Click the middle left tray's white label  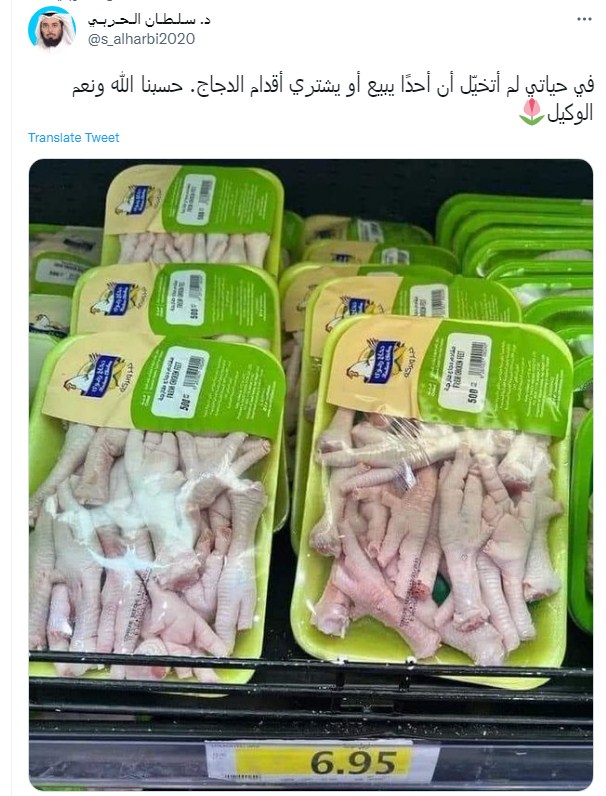pyautogui.click(x=186, y=297)
